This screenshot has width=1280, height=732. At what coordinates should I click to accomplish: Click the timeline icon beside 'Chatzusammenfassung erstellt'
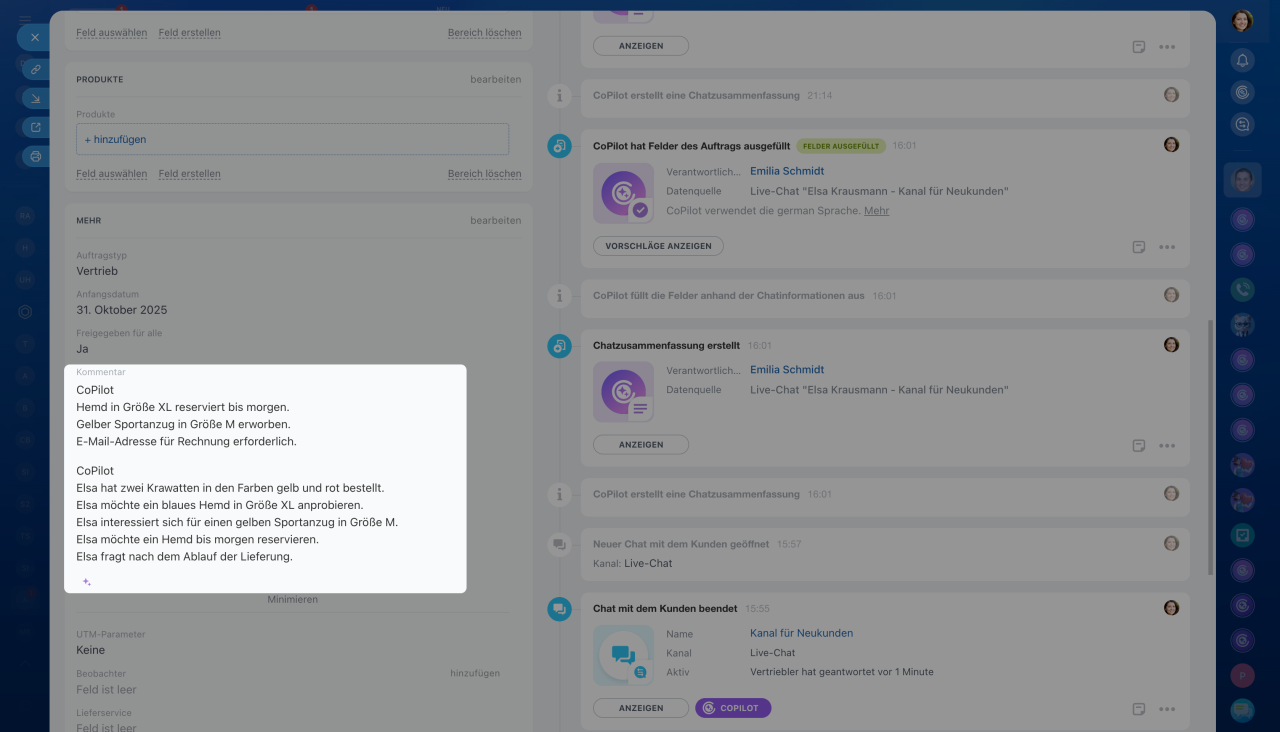[x=560, y=346]
